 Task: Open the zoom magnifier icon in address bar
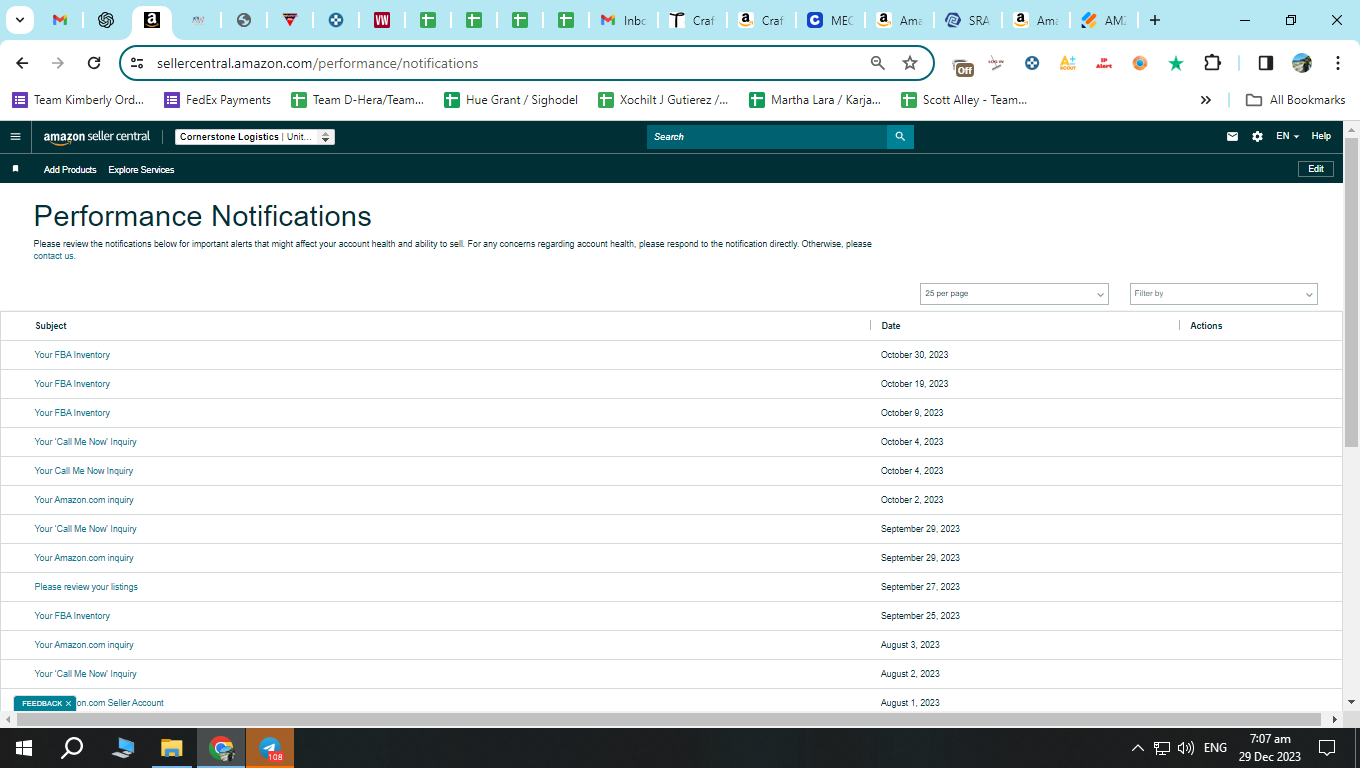coord(878,63)
